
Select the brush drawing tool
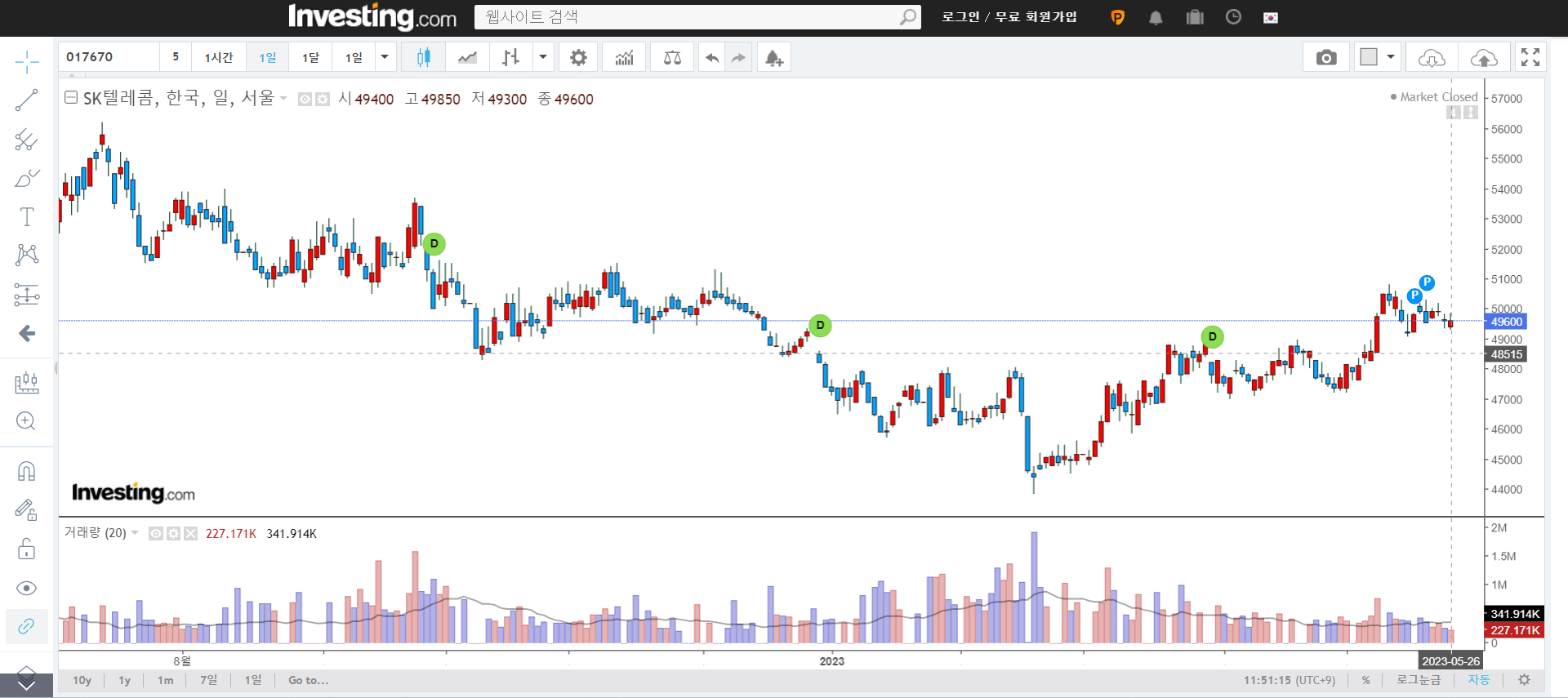(x=26, y=178)
